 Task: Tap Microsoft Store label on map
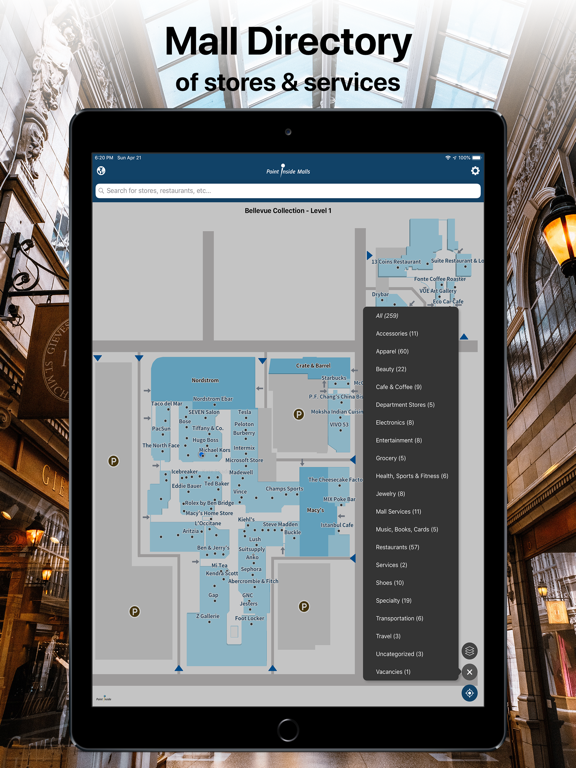[x=244, y=460]
